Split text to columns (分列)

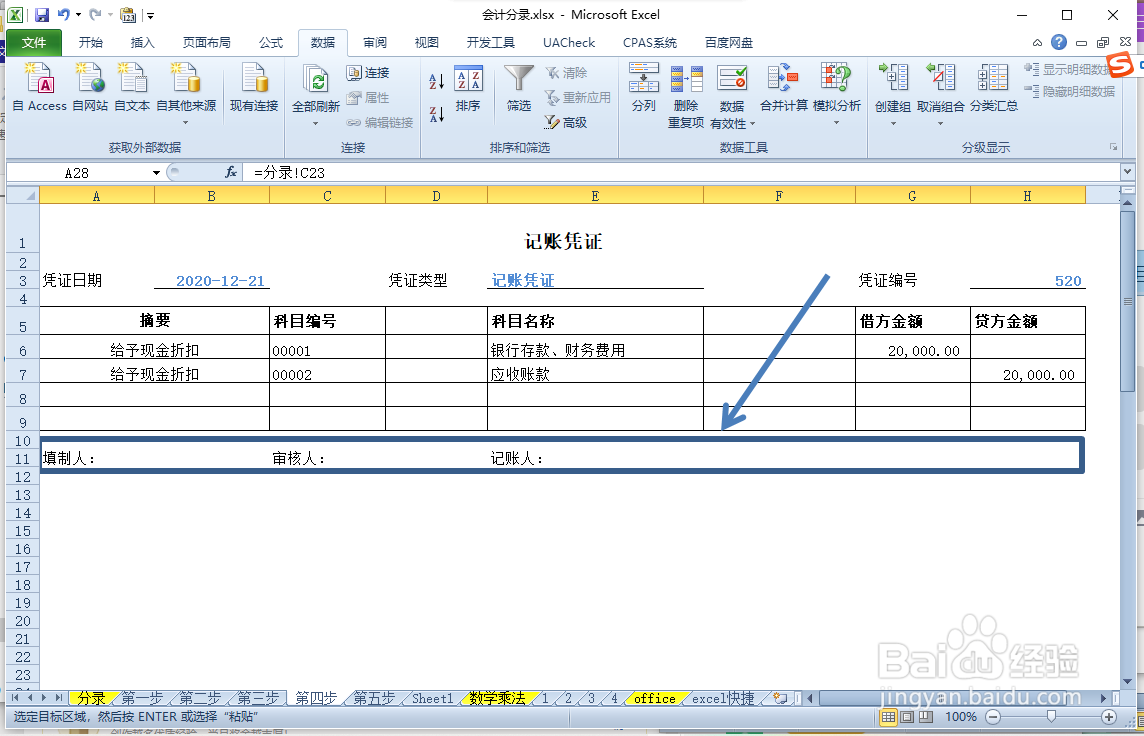tap(644, 88)
